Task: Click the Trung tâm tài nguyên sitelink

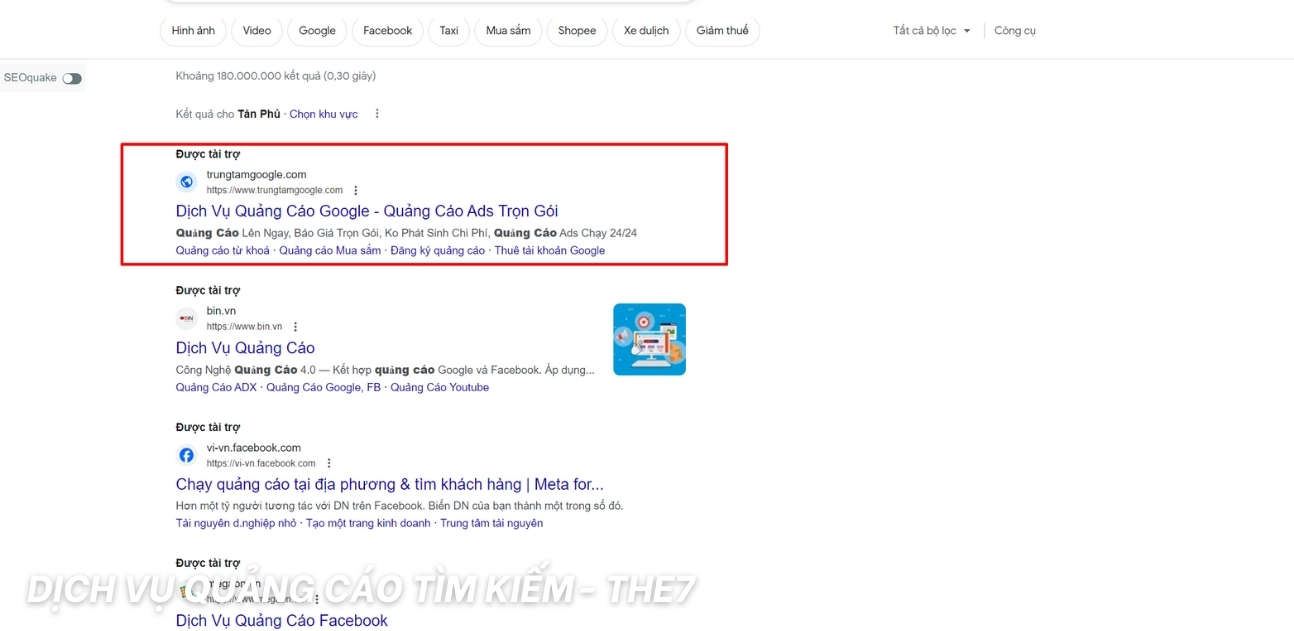Action: click(x=492, y=522)
